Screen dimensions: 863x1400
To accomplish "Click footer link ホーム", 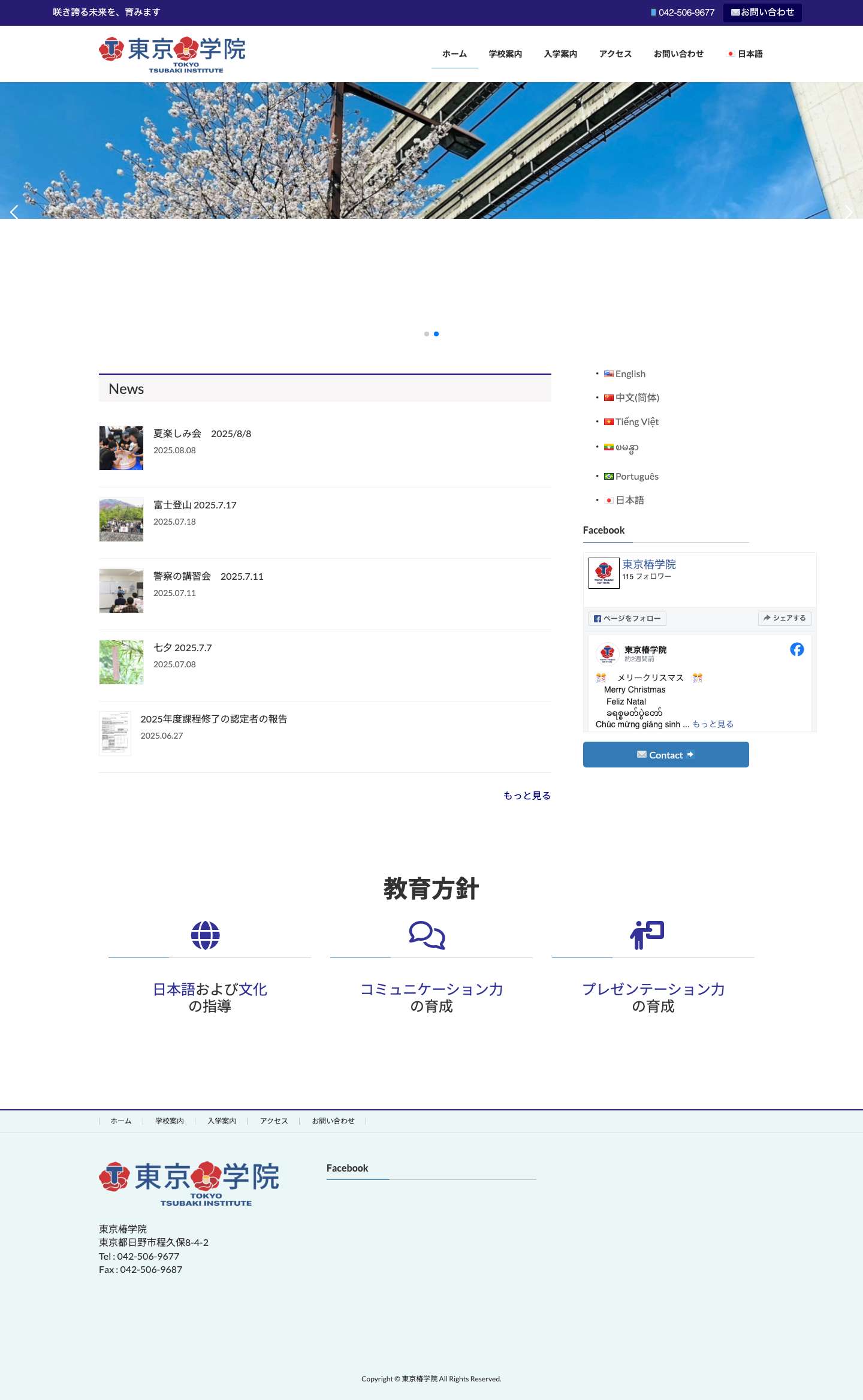I will [121, 1121].
